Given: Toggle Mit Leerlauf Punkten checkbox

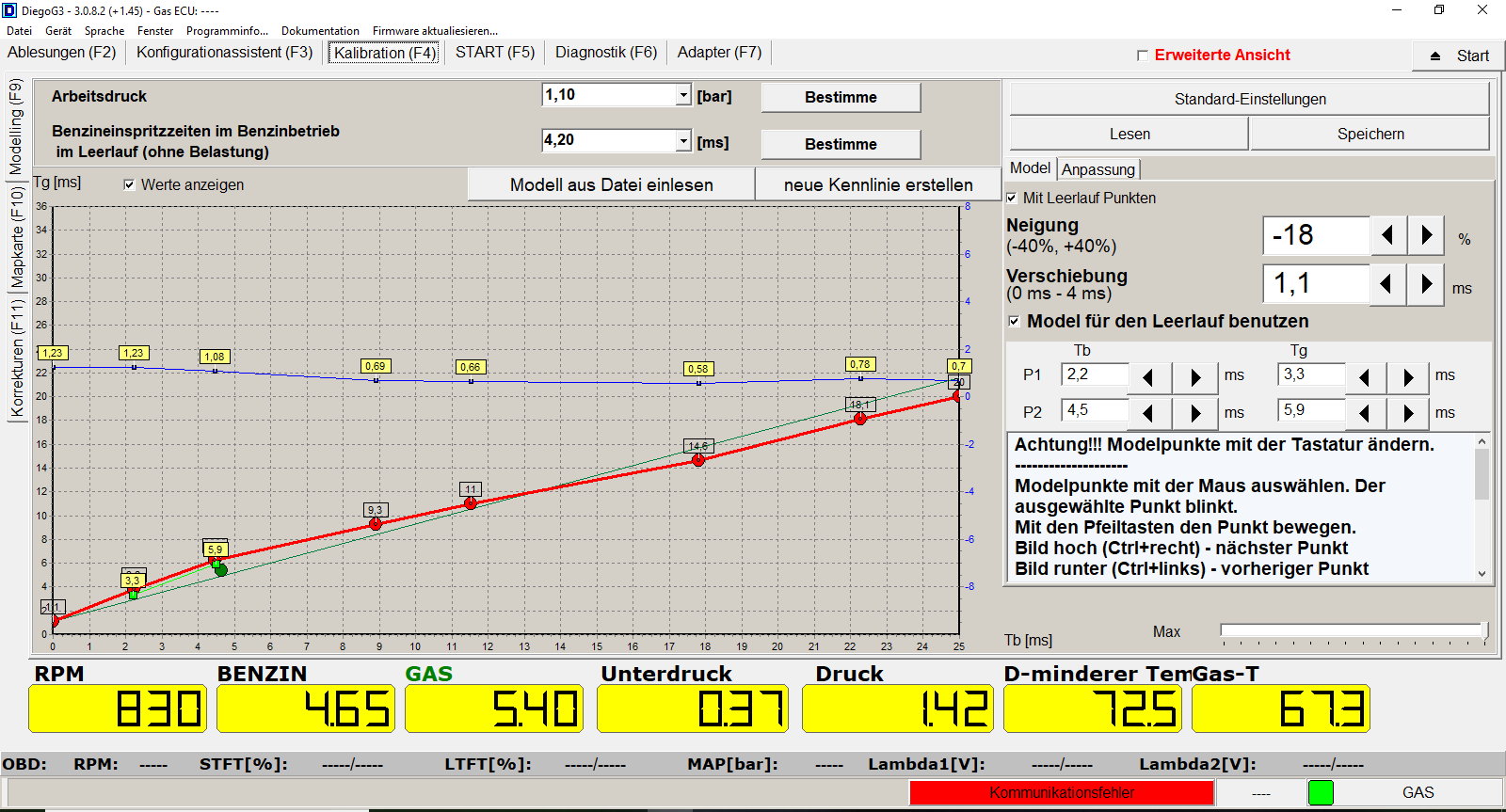Looking at the screenshot, I should pyautogui.click(x=1012, y=198).
